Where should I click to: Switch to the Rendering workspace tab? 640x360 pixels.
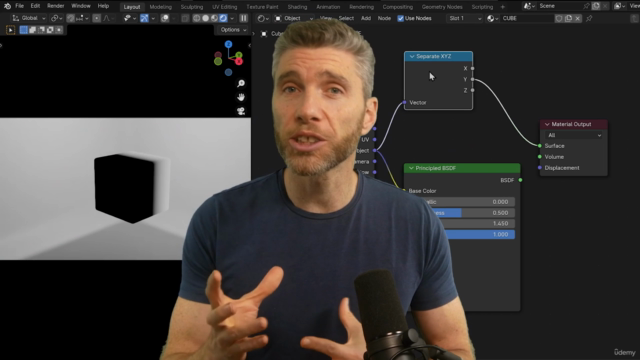(x=361, y=7)
